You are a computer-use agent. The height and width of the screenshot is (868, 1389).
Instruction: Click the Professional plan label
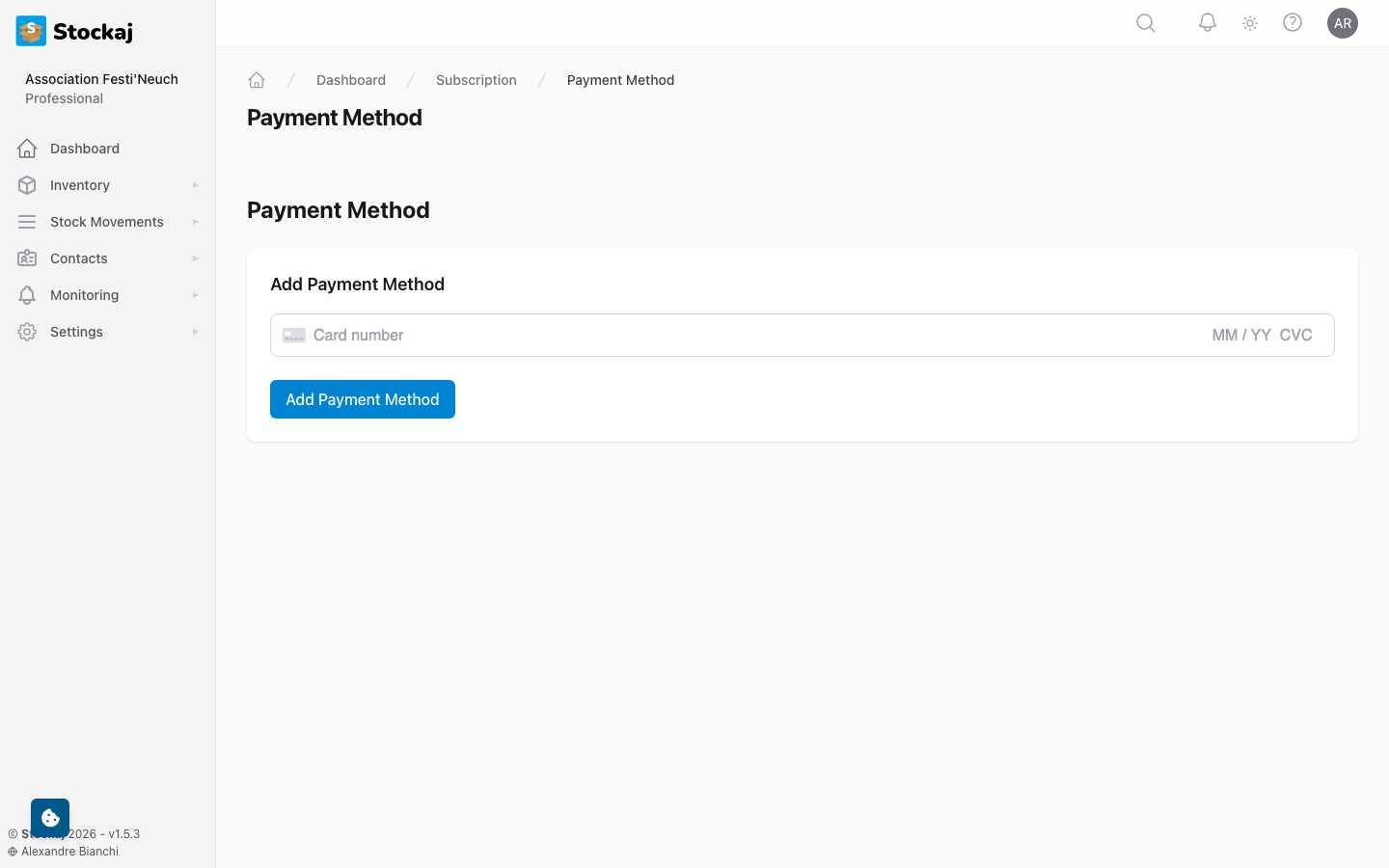click(64, 98)
